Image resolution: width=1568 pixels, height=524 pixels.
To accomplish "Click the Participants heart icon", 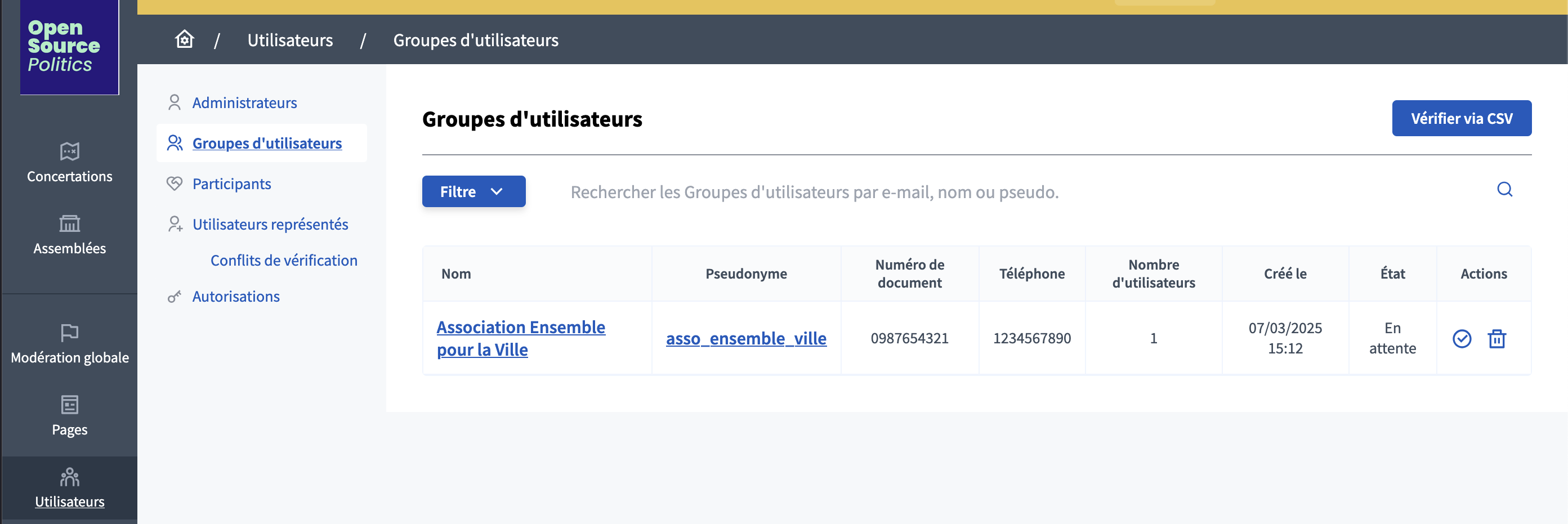I will (x=174, y=183).
